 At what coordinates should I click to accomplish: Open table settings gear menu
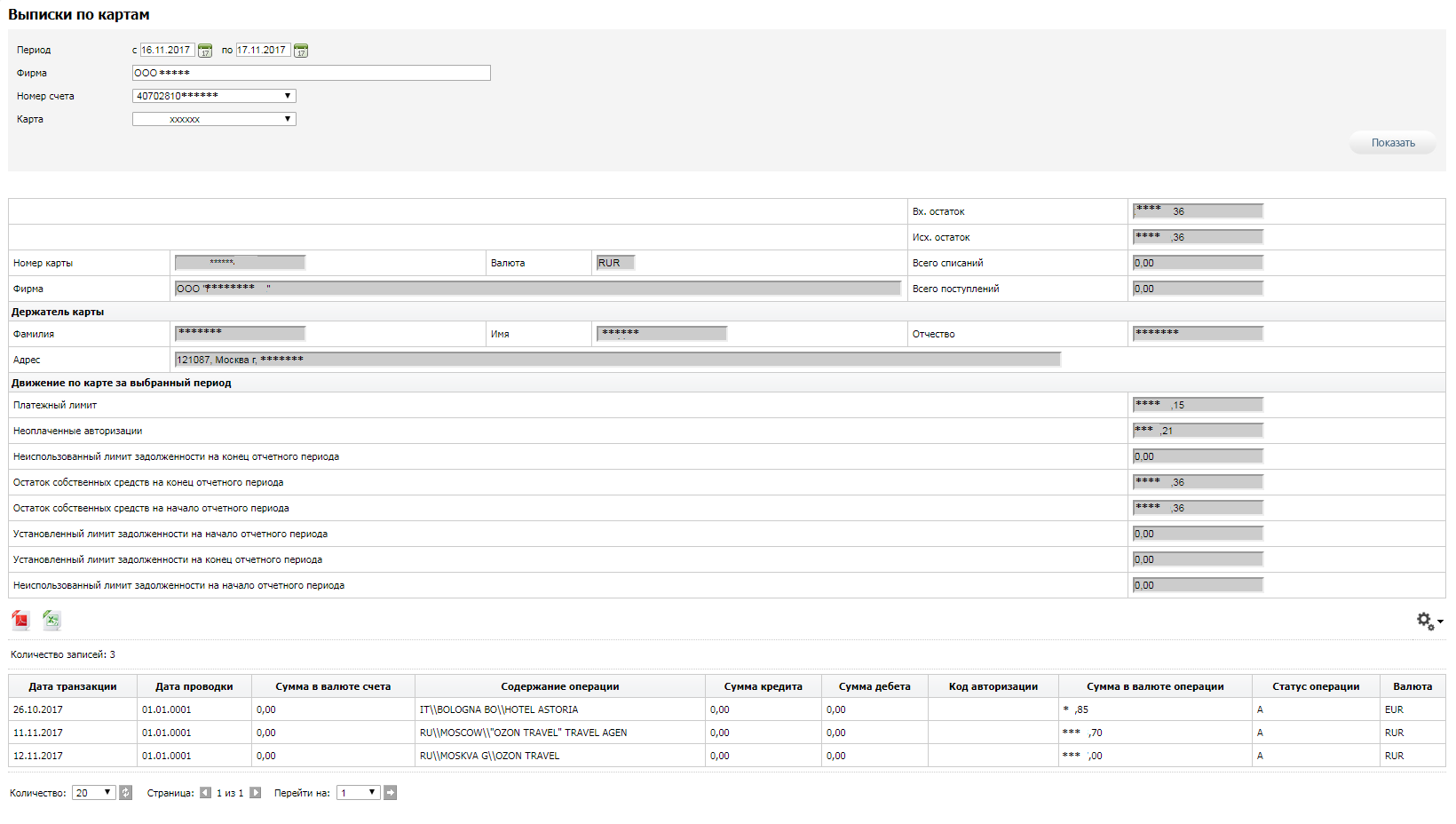[1428, 622]
